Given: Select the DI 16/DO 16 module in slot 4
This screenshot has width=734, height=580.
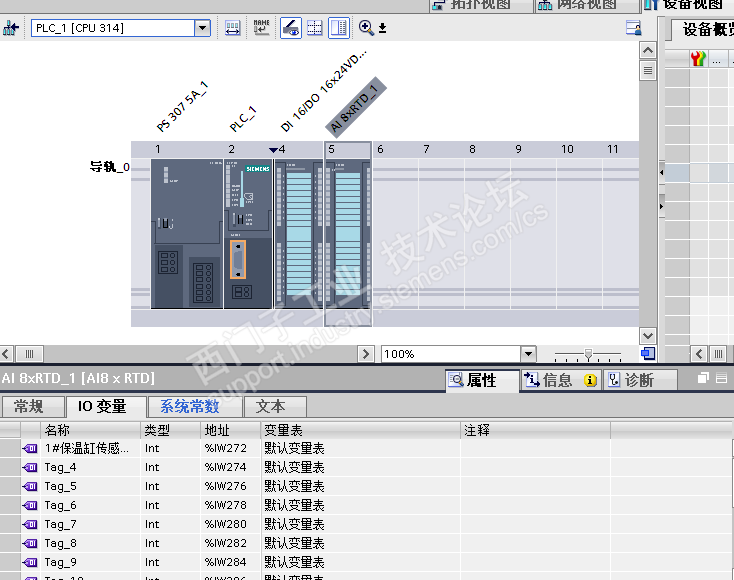Looking at the screenshot, I should coord(298,234).
